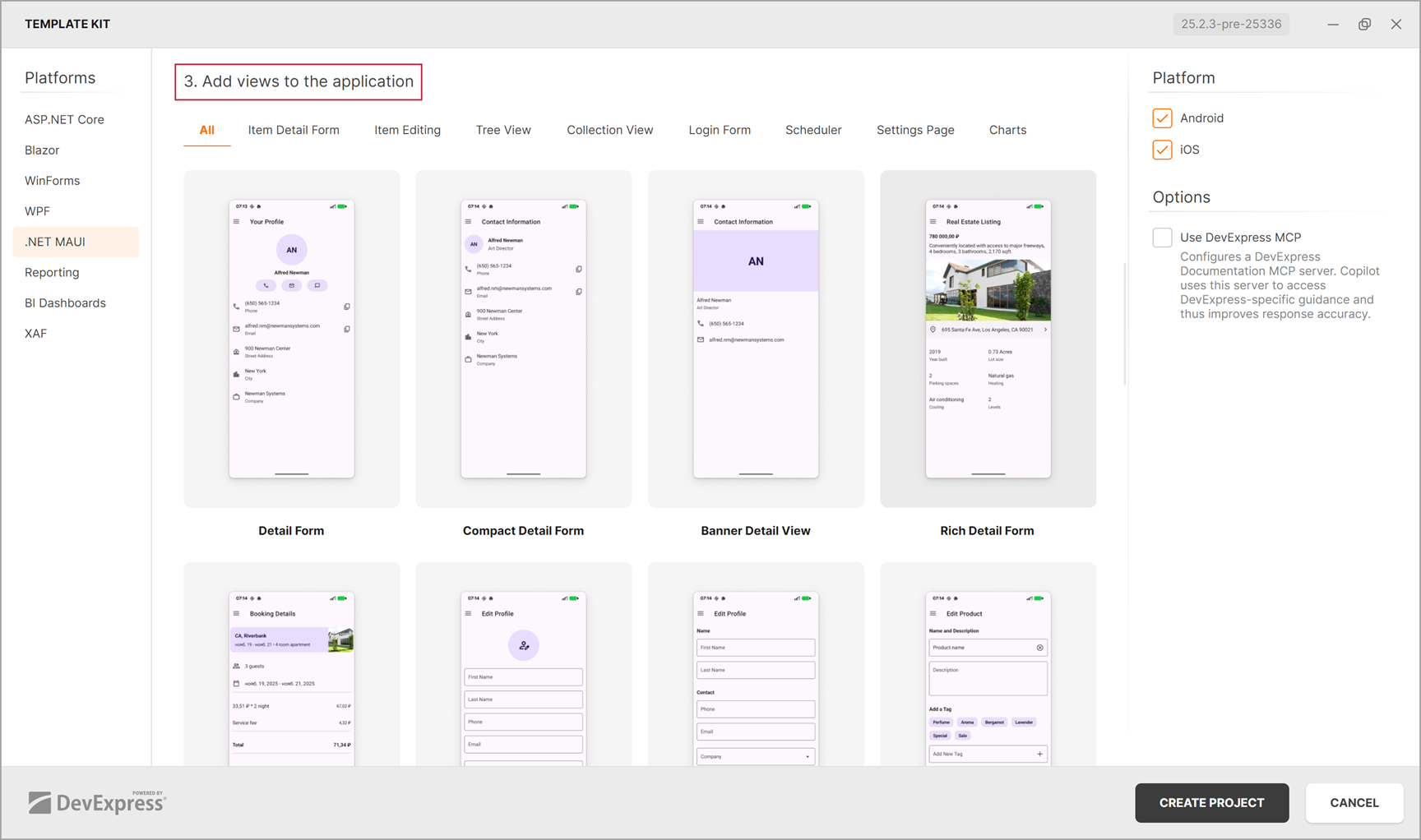The height and width of the screenshot is (840, 1421).
Task: Select the Rich Detail Form template
Action: click(x=987, y=338)
